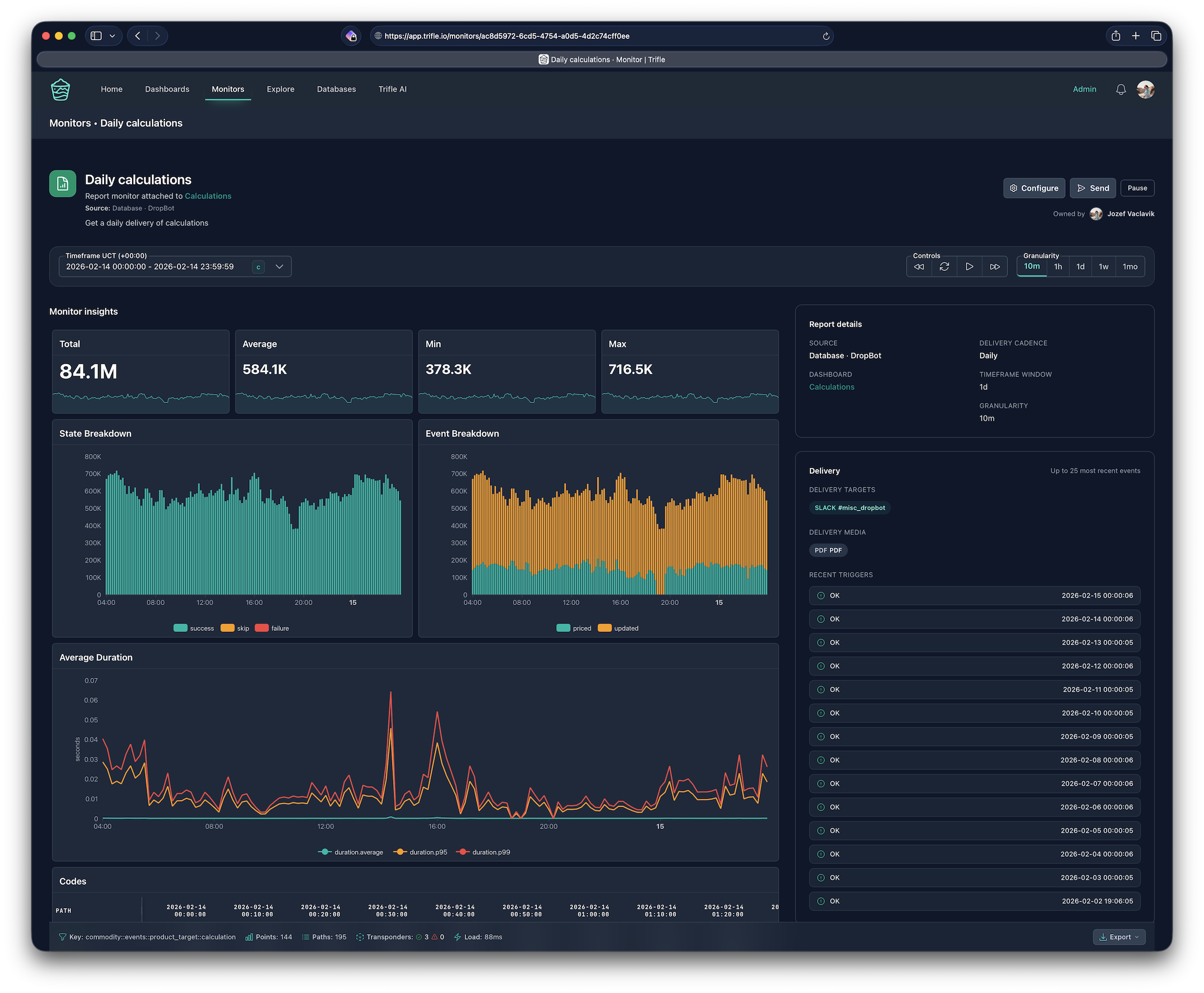This screenshot has width=1204, height=993.
Task: Click the Configure button
Action: pos(1033,188)
